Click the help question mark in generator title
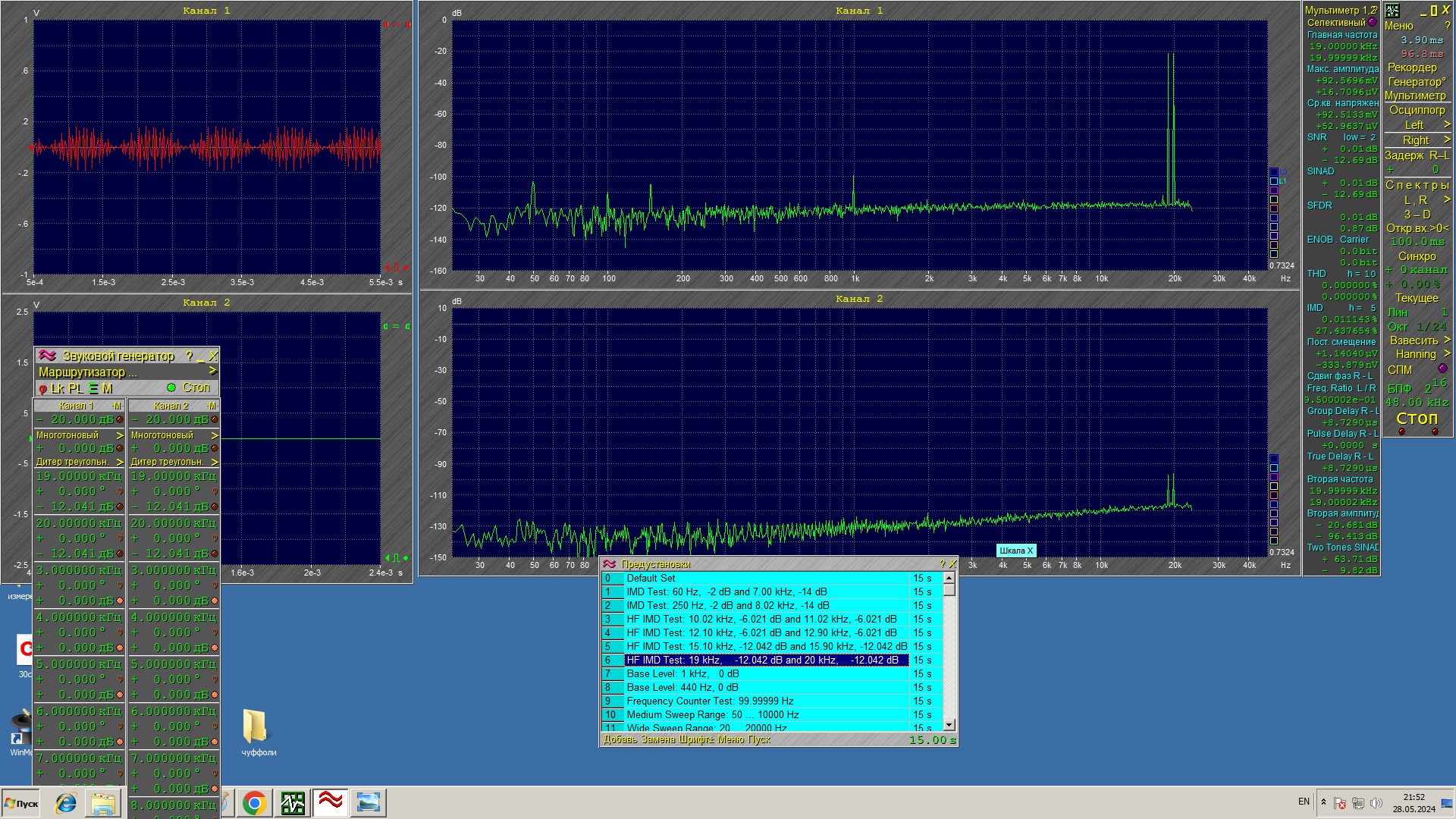 click(190, 356)
